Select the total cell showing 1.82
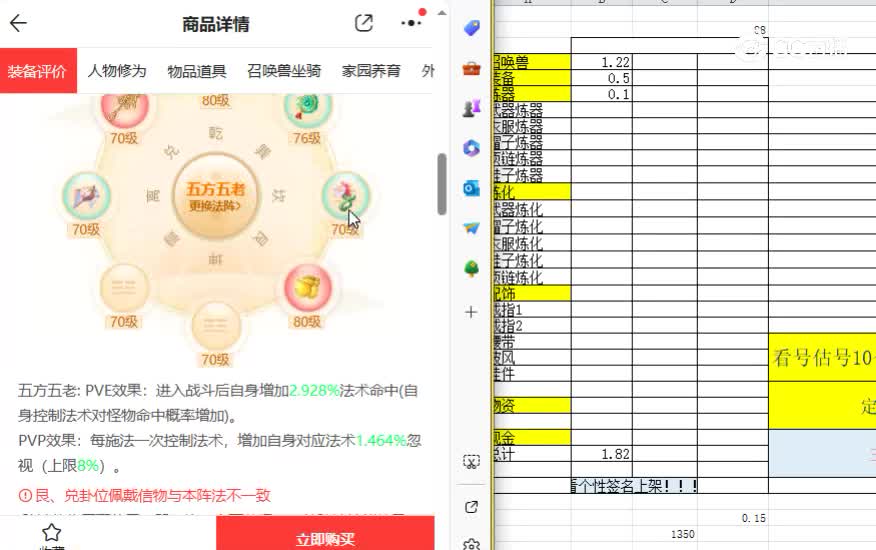Screen dimensions: 876x550 pyautogui.click(x=602, y=454)
